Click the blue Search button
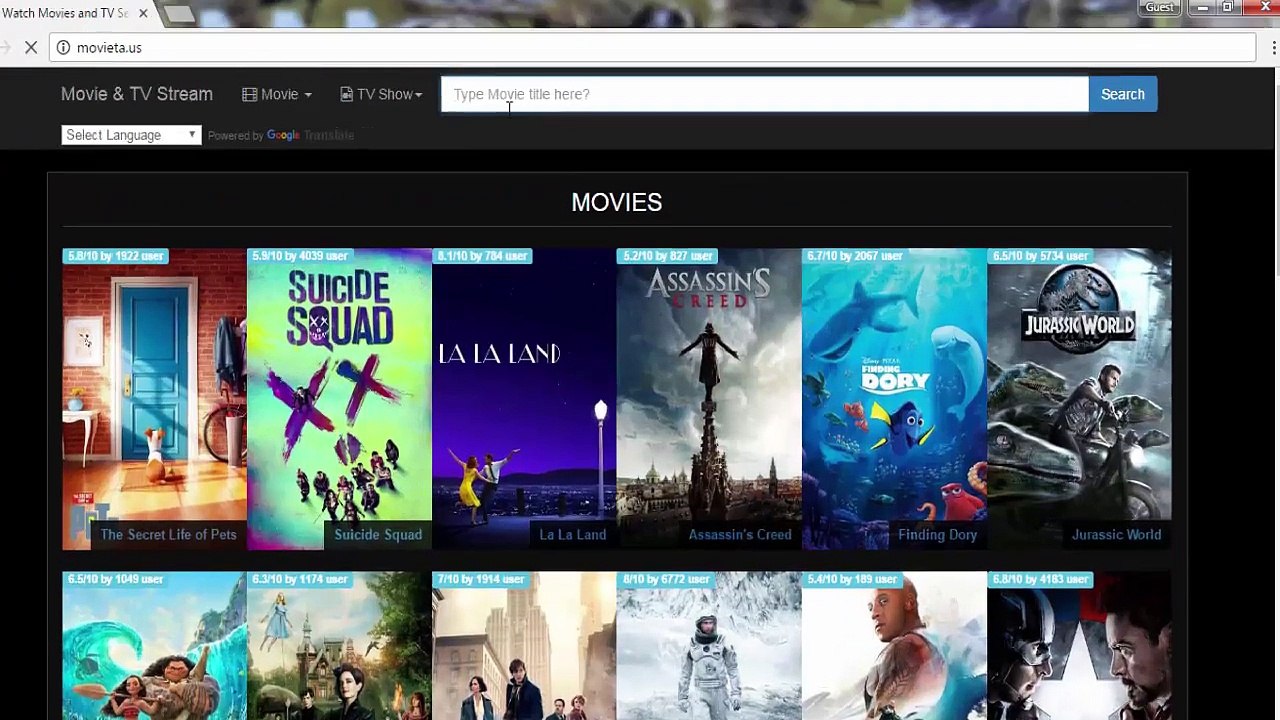Image resolution: width=1280 pixels, height=720 pixels. click(x=1122, y=94)
